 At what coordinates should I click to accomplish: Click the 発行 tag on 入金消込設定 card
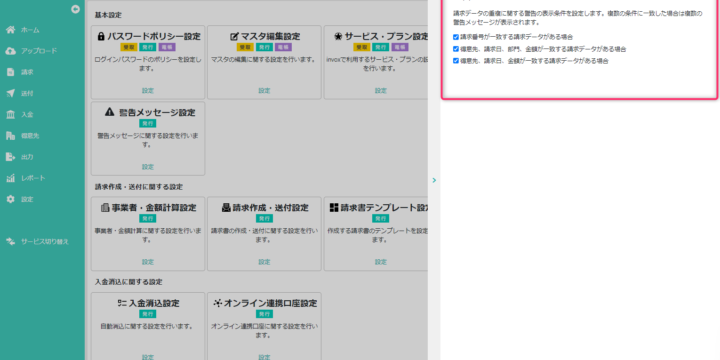[148, 314]
